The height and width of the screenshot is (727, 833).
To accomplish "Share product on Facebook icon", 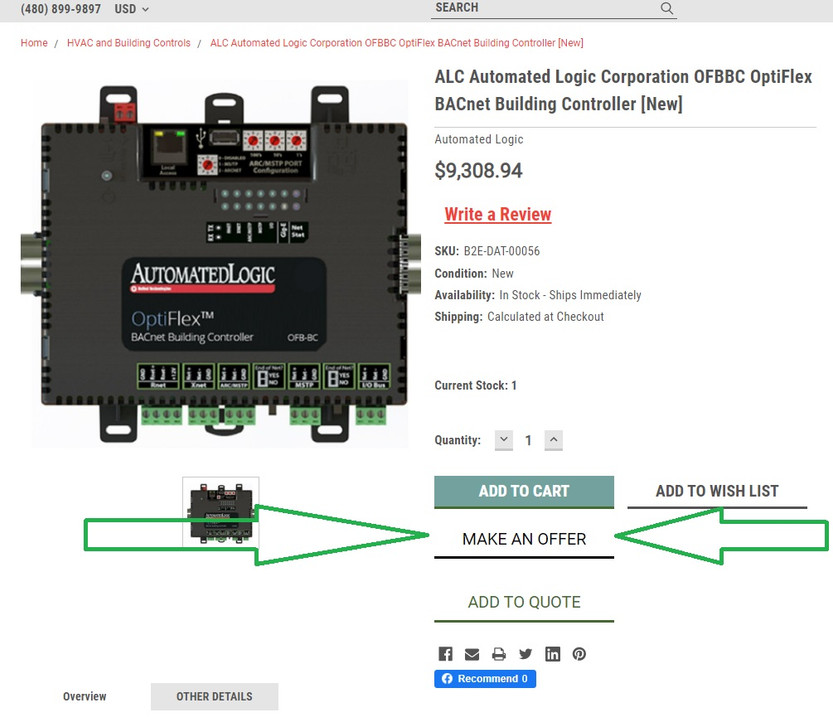I will click(445, 654).
